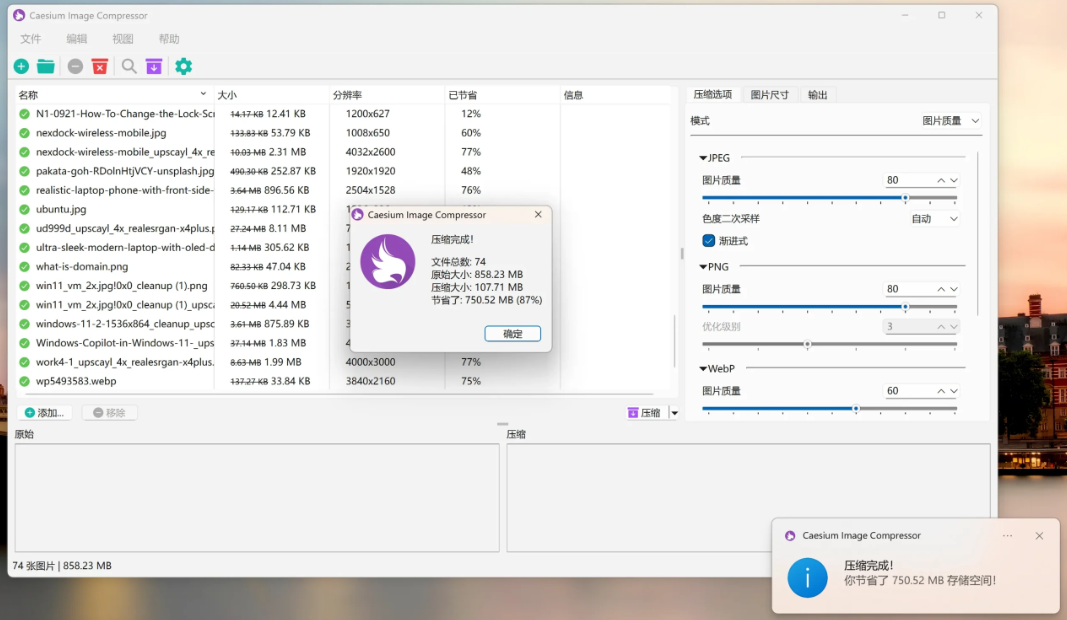Click the 确定 button in the dialog

(512, 334)
